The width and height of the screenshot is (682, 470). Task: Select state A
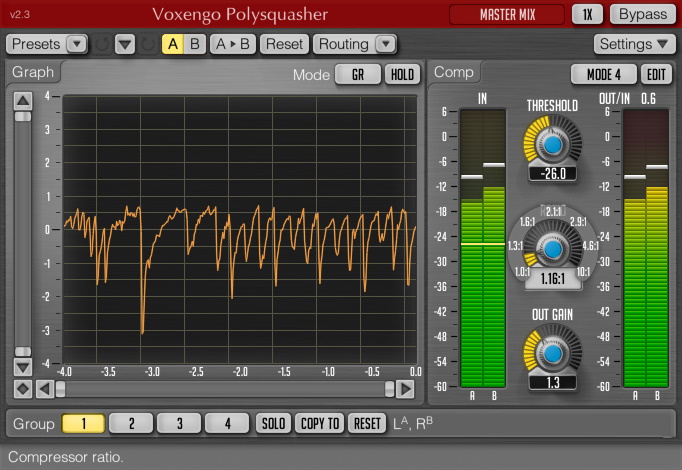coord(173,44)
